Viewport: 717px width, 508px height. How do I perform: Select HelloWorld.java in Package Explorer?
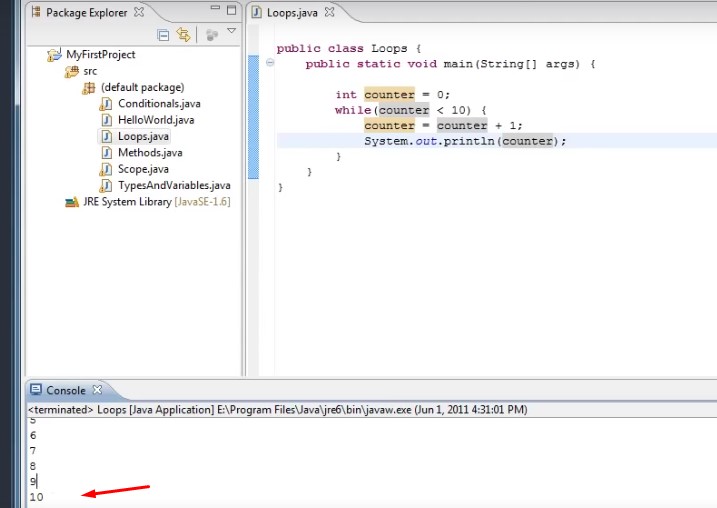pyautogui.click(x=155, y=120)
